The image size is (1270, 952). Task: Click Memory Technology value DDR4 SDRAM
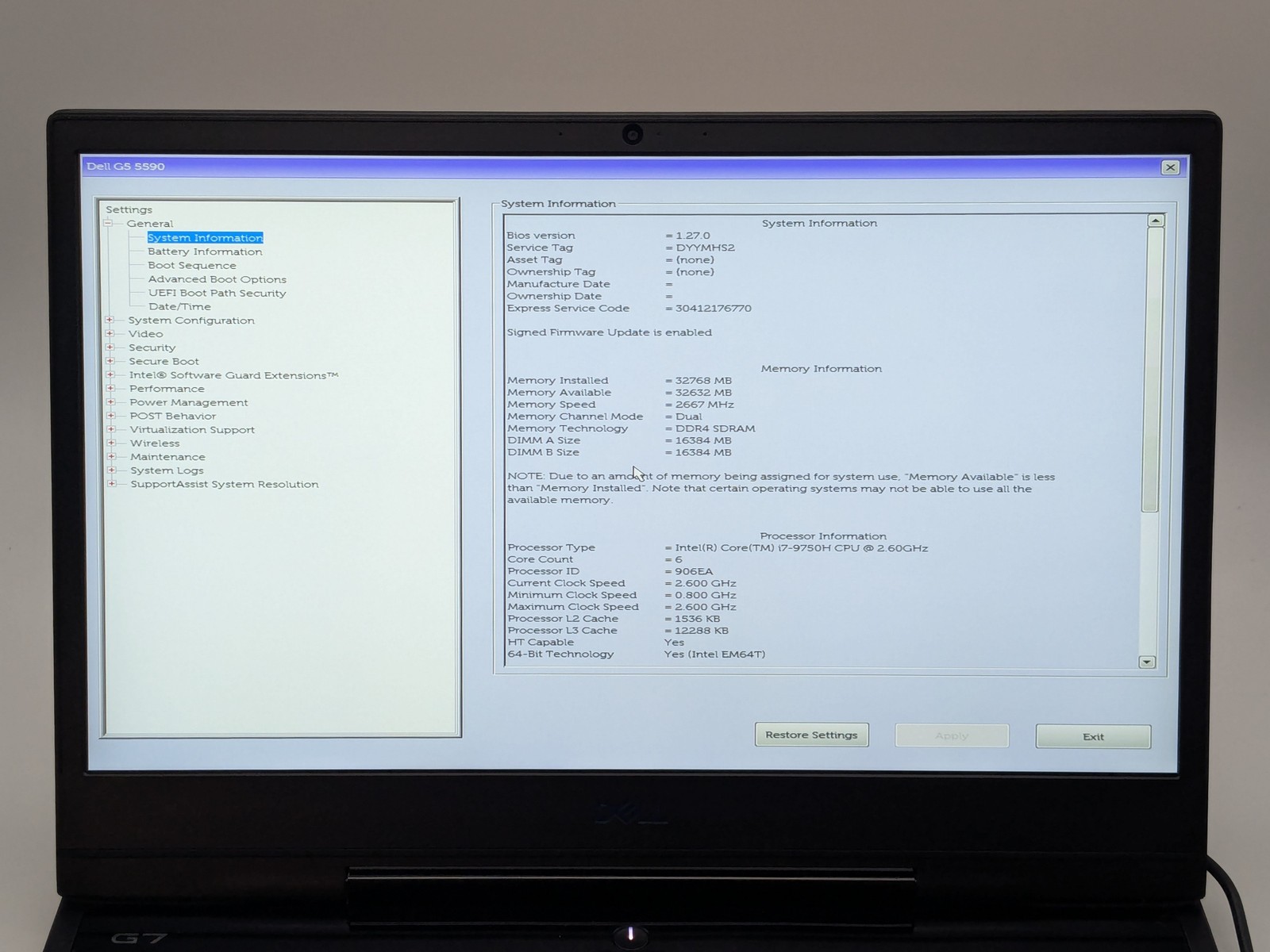tap(715, 428)
